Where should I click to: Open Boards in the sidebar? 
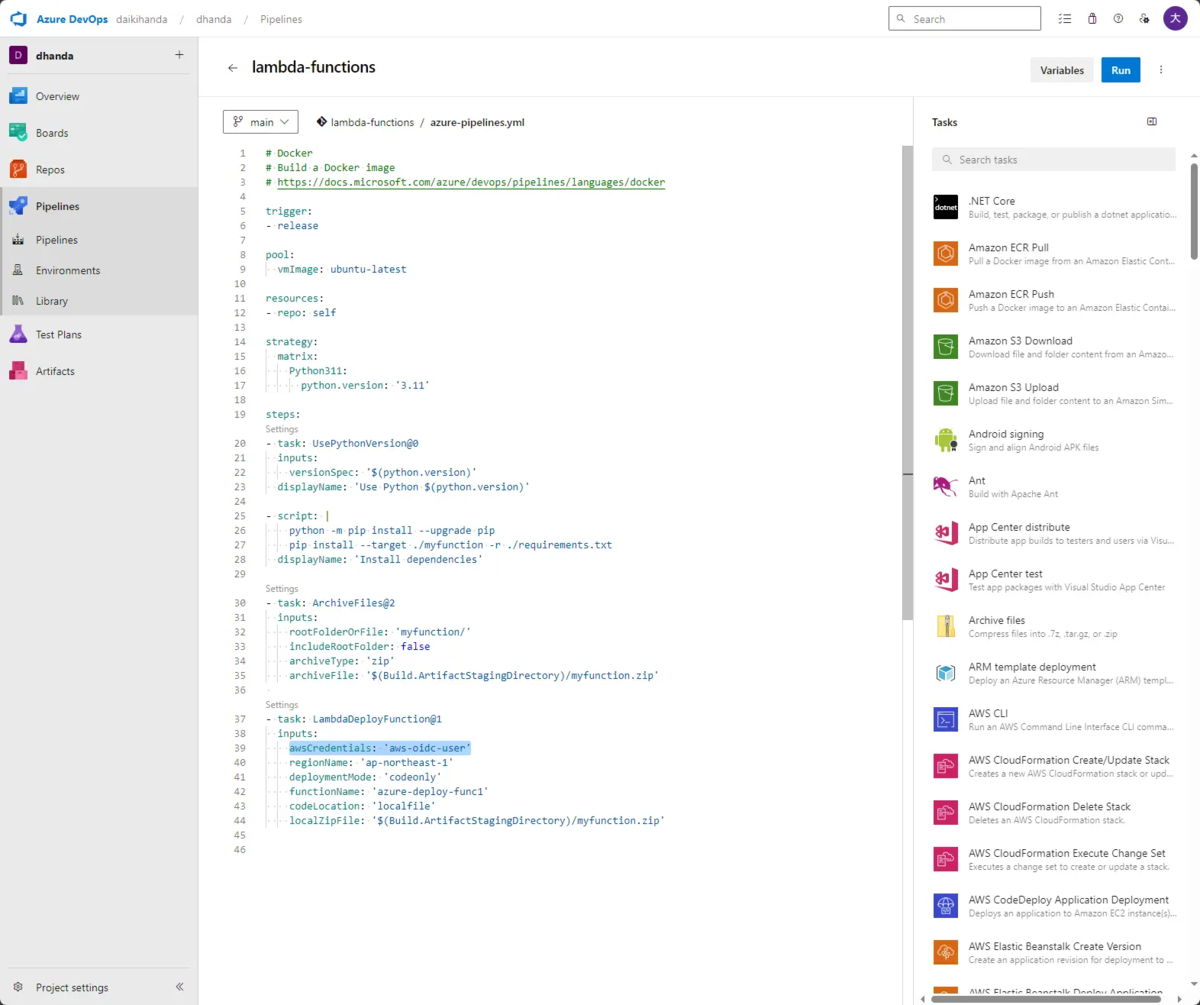[x=99, y=132]
